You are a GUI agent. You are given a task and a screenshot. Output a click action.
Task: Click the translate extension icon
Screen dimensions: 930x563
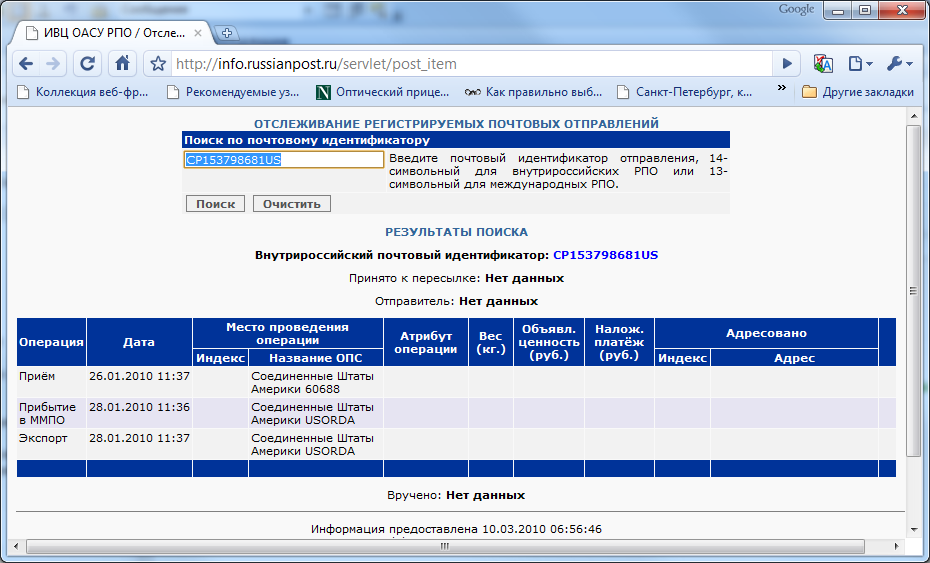[x=823, y=63]
